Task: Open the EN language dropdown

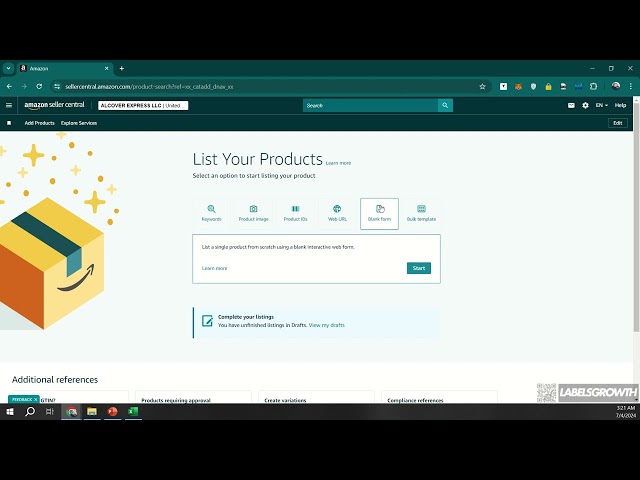Action: coord(601,105)
